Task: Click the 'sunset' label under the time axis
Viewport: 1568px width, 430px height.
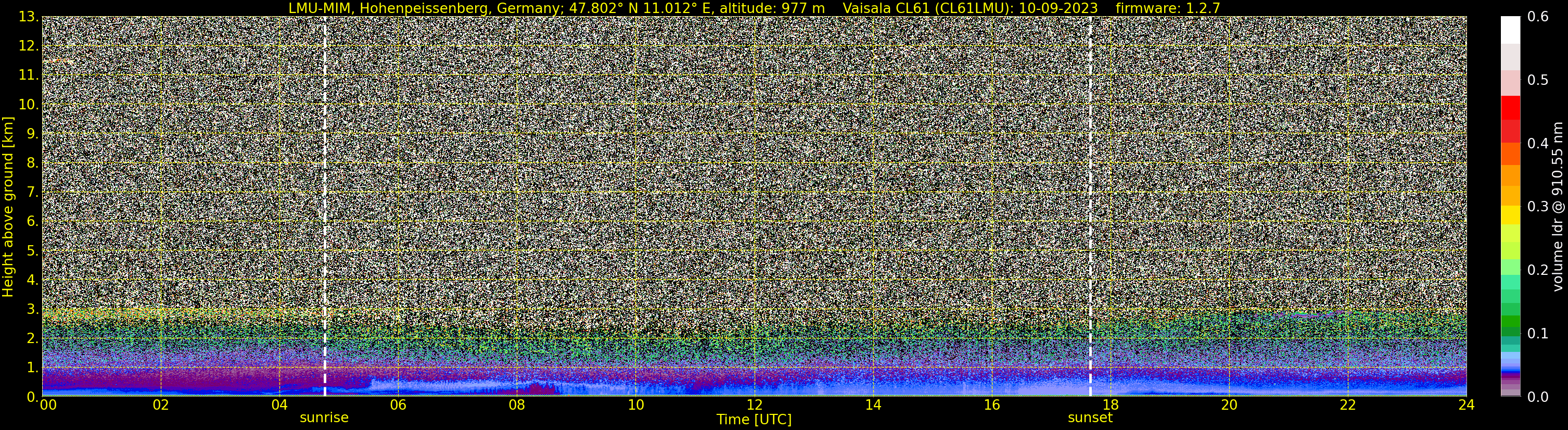Action: (1090, 418)
